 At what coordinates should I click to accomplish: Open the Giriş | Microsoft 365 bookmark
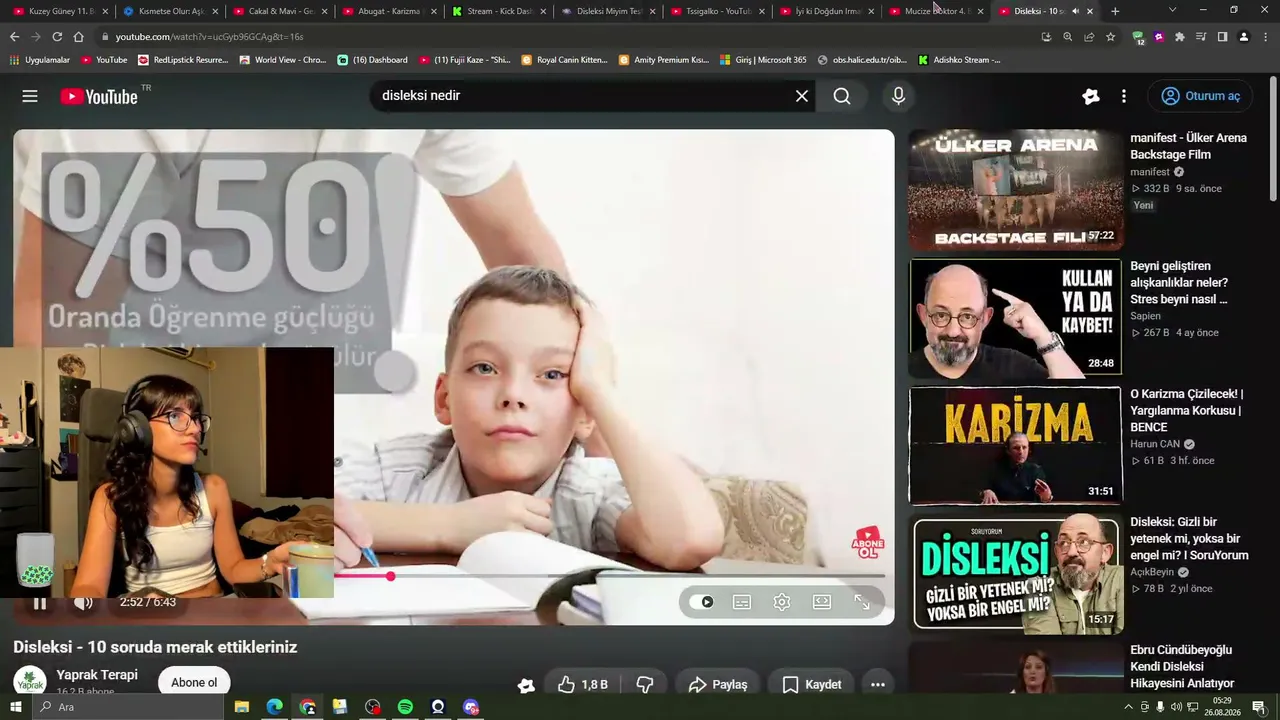763,60
